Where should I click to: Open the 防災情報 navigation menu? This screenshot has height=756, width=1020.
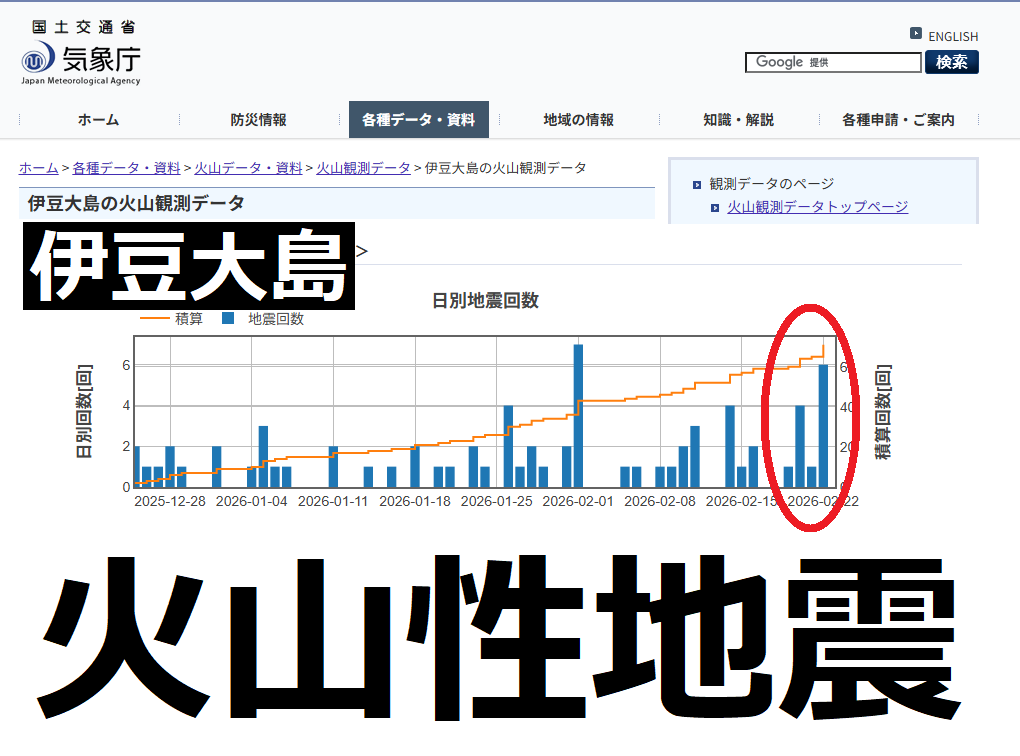(258, 120)
